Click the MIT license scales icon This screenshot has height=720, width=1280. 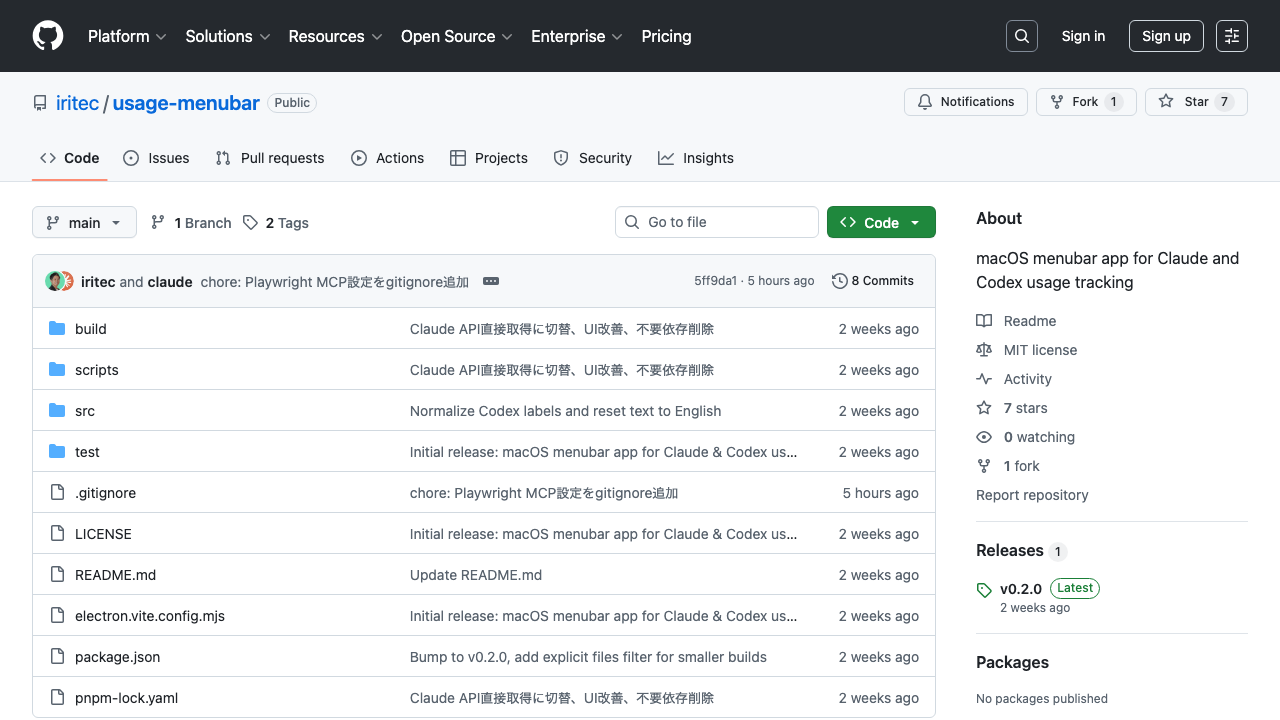tap(985, 349)
